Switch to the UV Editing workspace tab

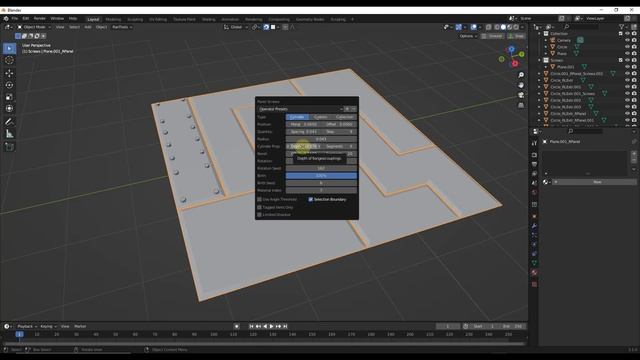click(158, 19)
